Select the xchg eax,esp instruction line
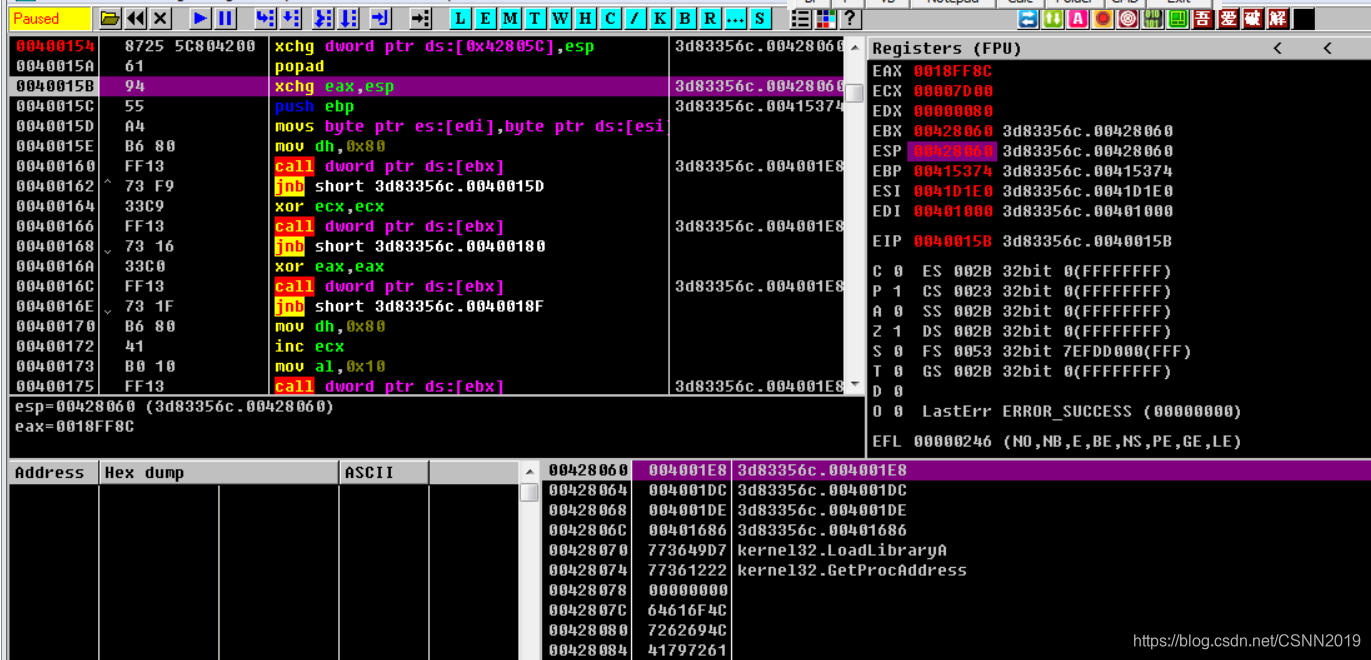 [427, 86]
